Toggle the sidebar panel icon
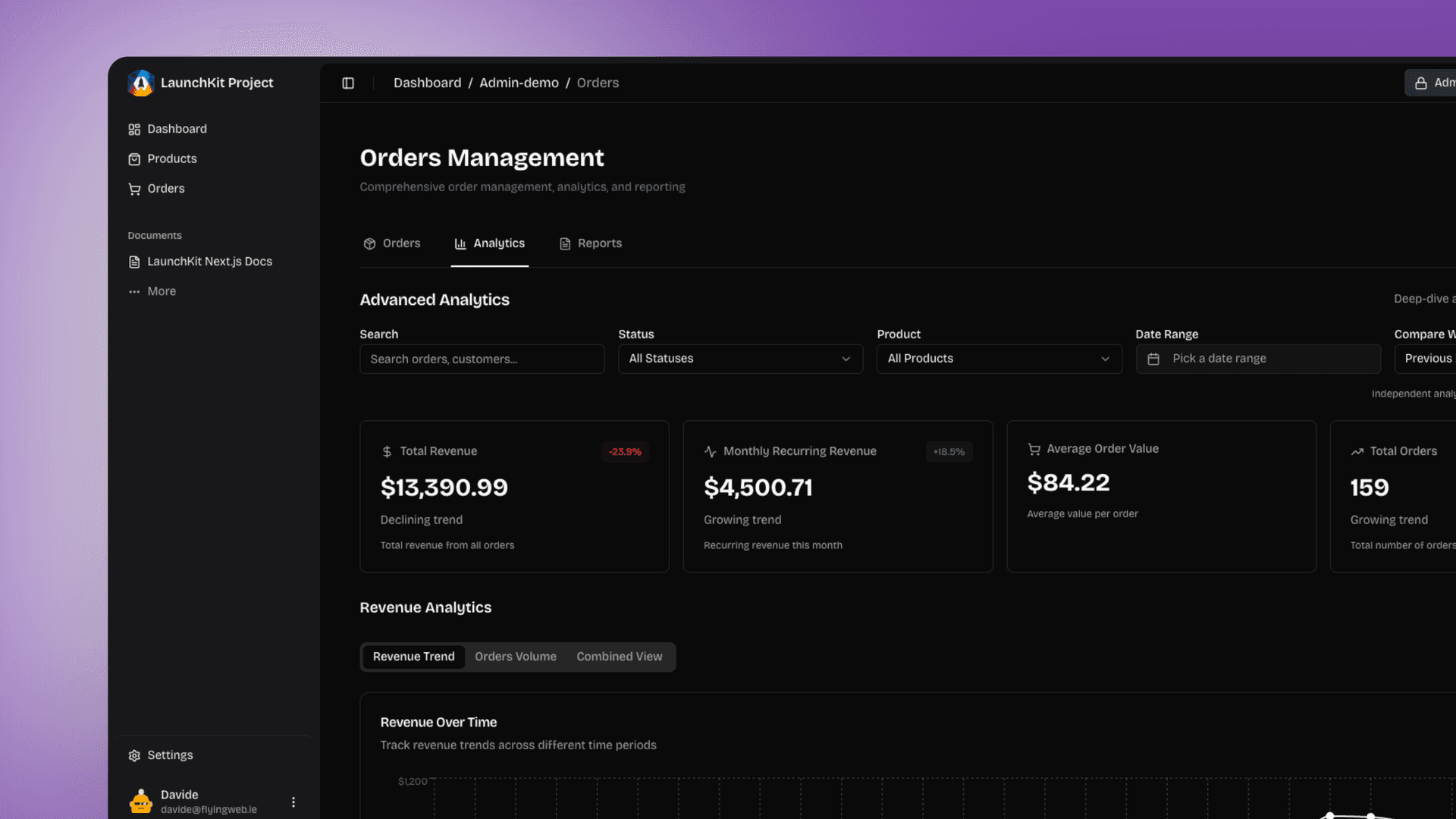This screenshot has height=819, width=1456. coord(348,83)
